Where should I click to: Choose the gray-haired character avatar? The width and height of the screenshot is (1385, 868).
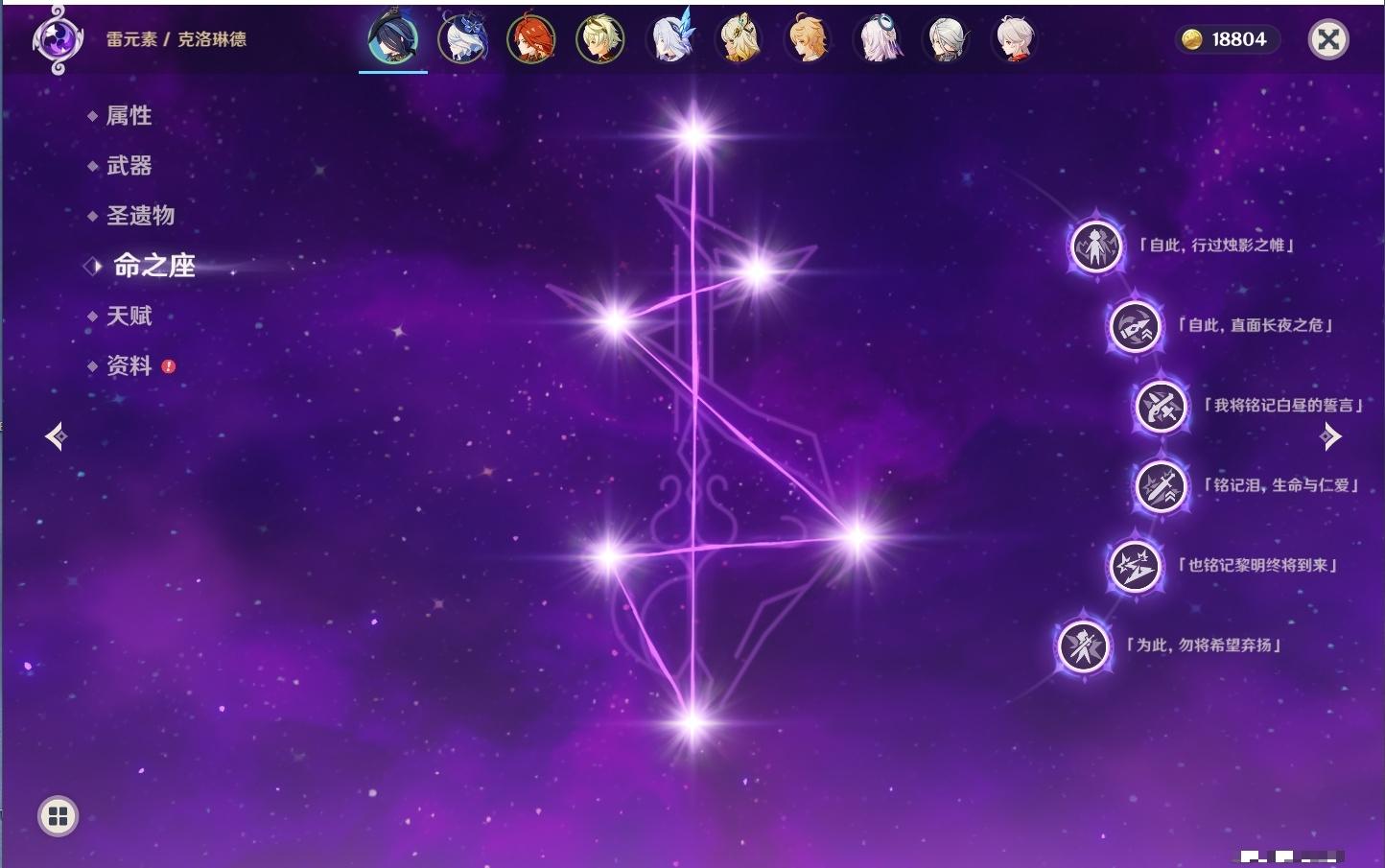(947, 39)
